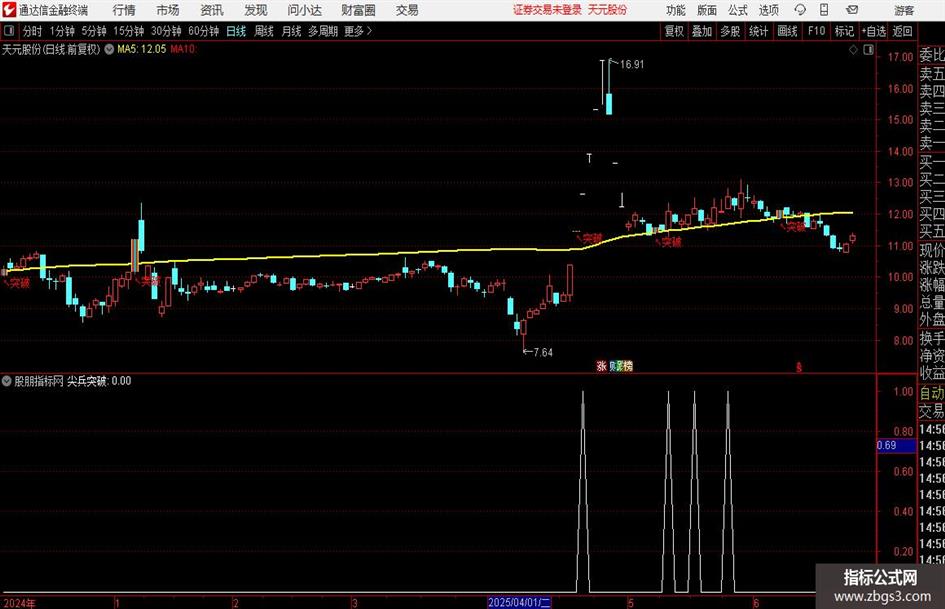Expand the round arrow next to 天元股份 title
The image size is (945, 609).
[109, 49]
